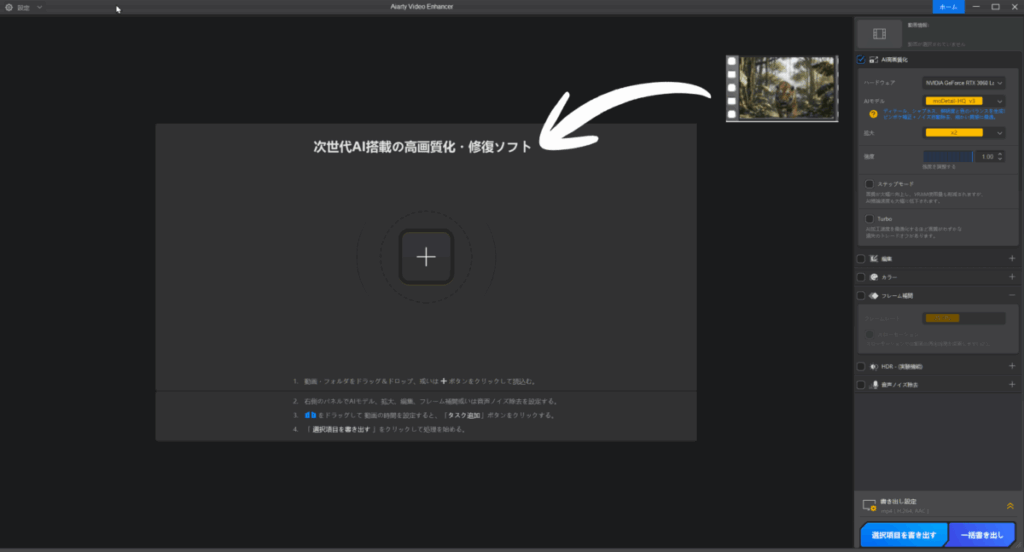Close the Aiarty Video Enhancer window
The image size is (1024, 552).
[x=1014, y=7]
